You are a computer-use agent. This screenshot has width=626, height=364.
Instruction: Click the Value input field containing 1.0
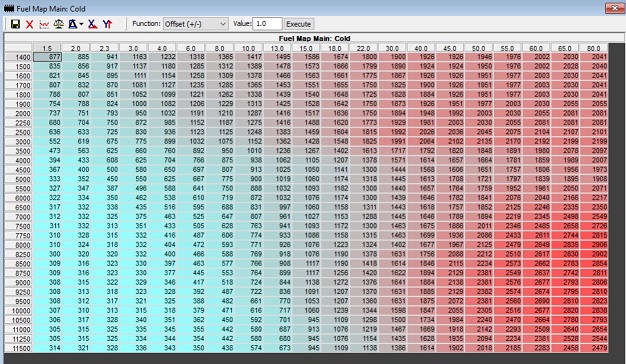pos(267,24)
